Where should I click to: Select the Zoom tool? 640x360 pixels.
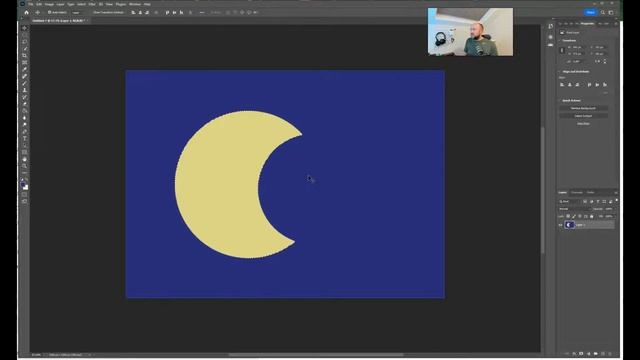pos(24,166)
